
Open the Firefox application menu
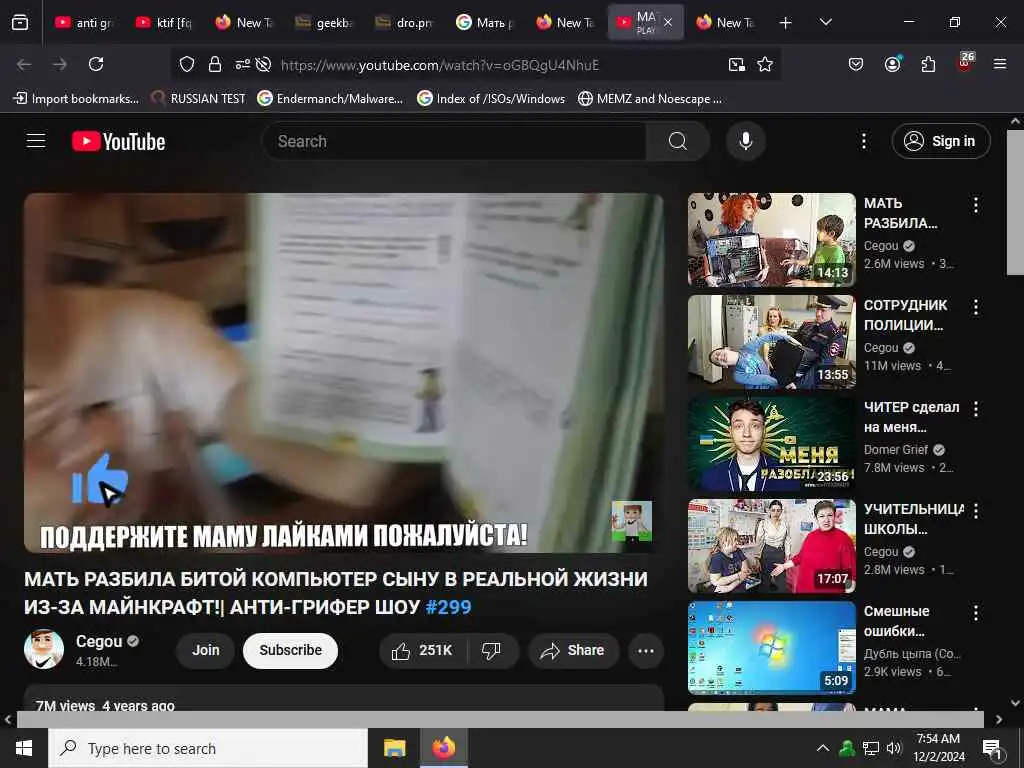click(999, 64)
